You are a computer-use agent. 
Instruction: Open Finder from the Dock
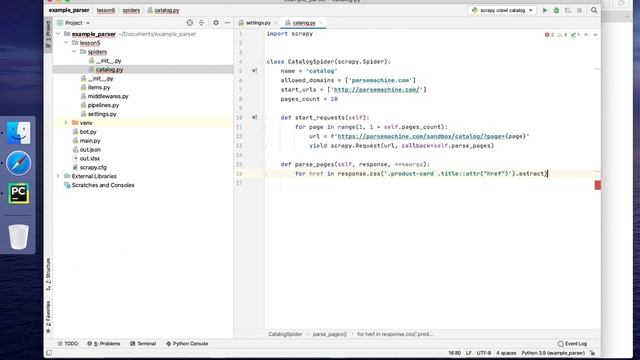pyautogui.click(x=18, y=133)
